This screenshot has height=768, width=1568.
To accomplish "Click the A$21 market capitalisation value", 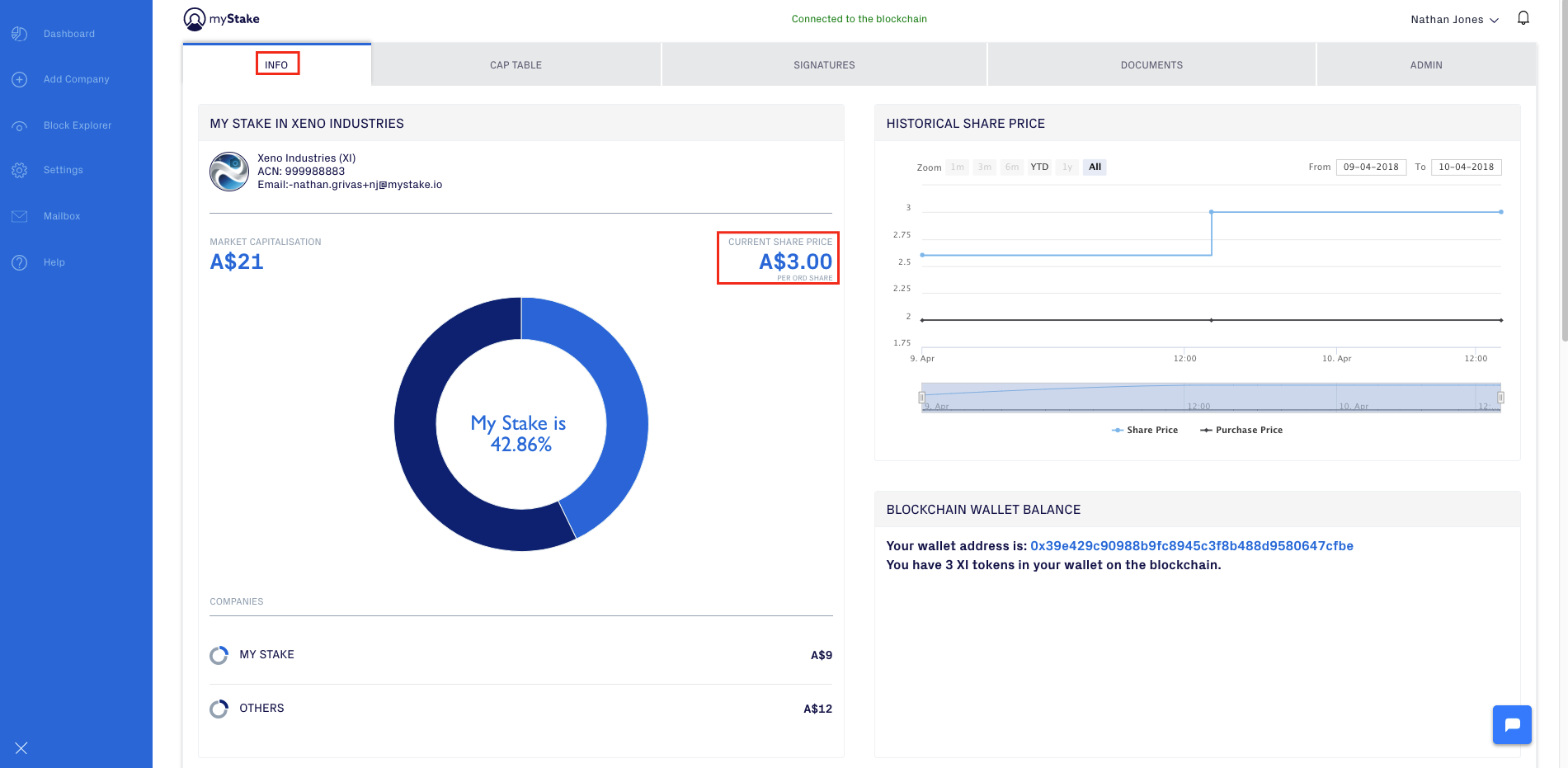I will (x=237, y=261).
